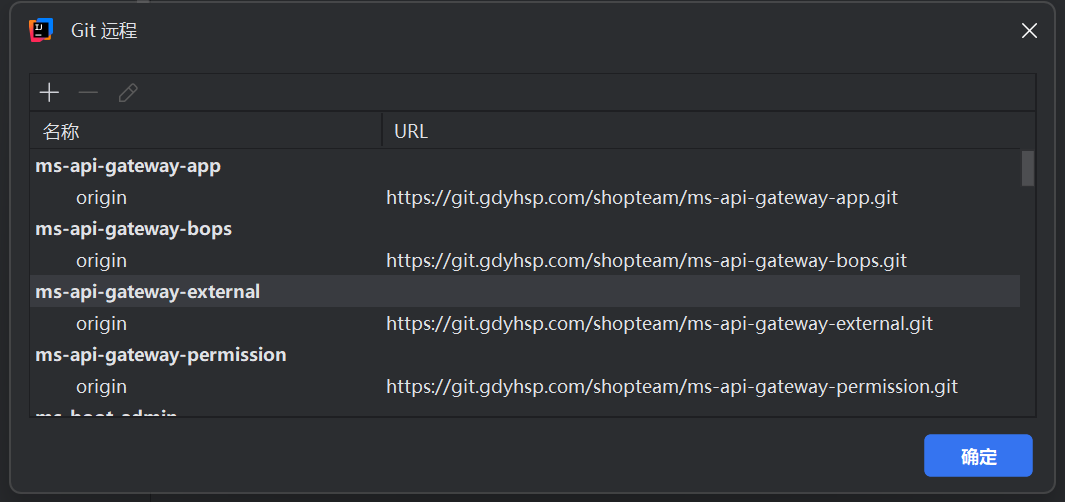Select origin under ms-api-gateway-app
The width and height of the screenshot is (1065, 502).
101,198
